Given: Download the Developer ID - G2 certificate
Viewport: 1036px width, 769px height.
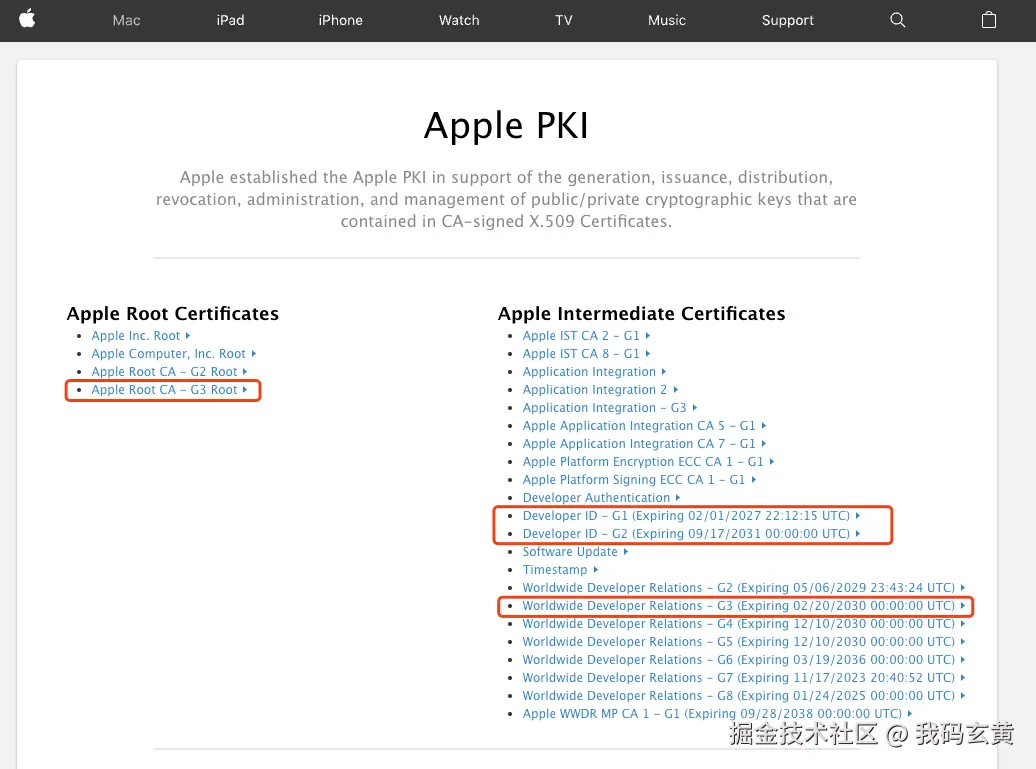Looking at the screenshot, I should pos(692,533).
